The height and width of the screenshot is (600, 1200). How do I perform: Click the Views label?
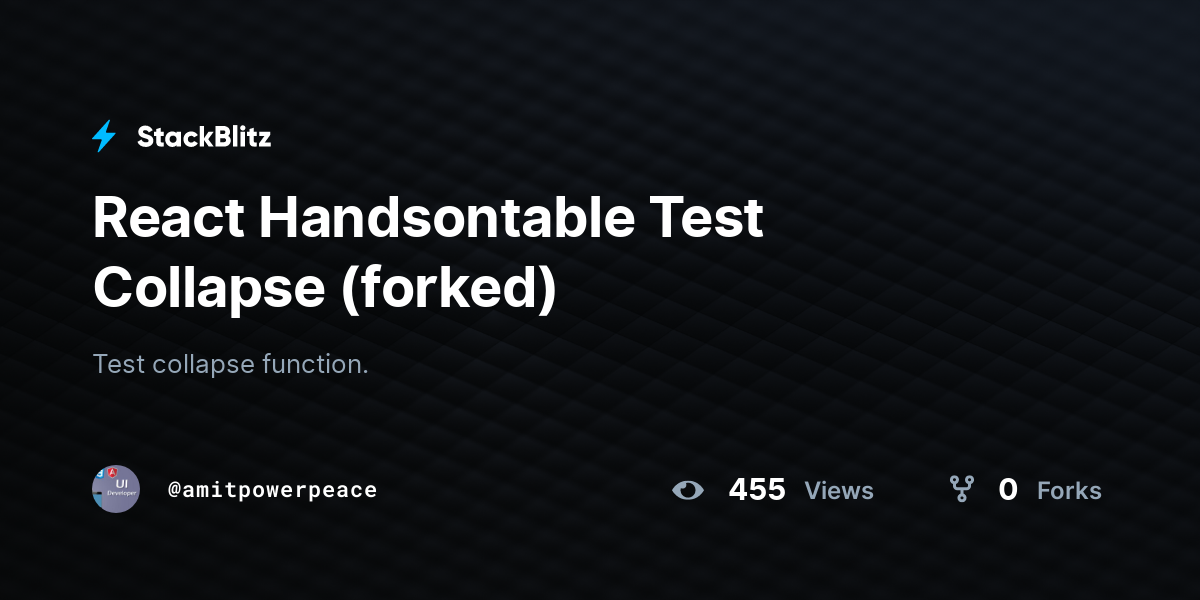tap(839, 491)
